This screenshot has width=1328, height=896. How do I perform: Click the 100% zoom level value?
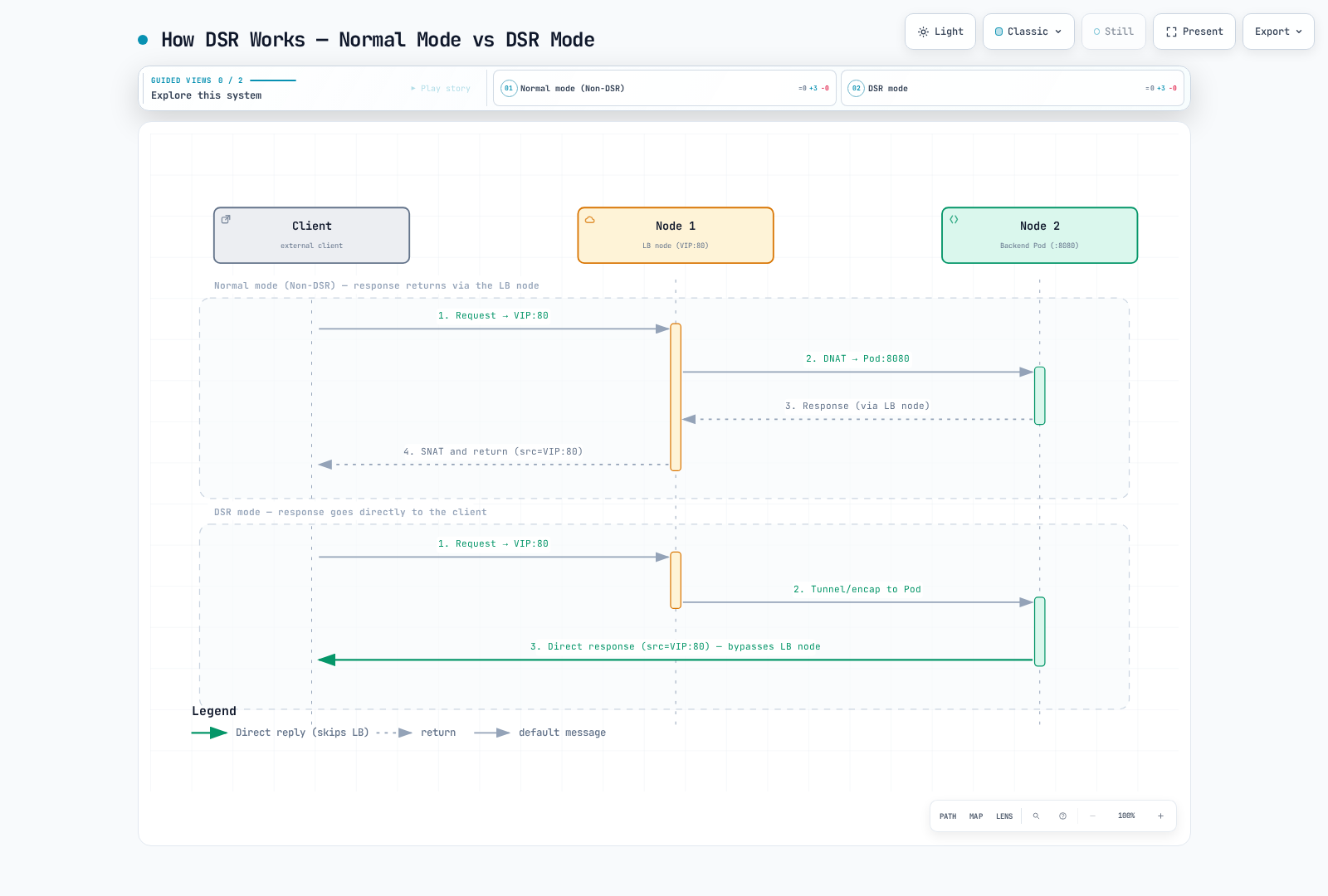[1126, 816]
